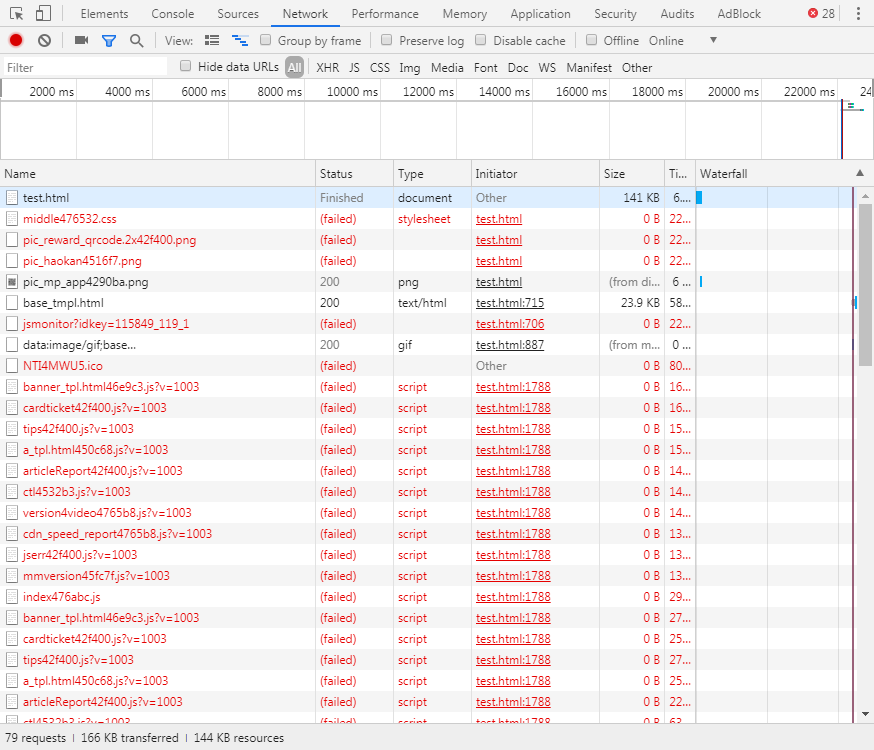Type in the Filter text field

click(85, 68)
